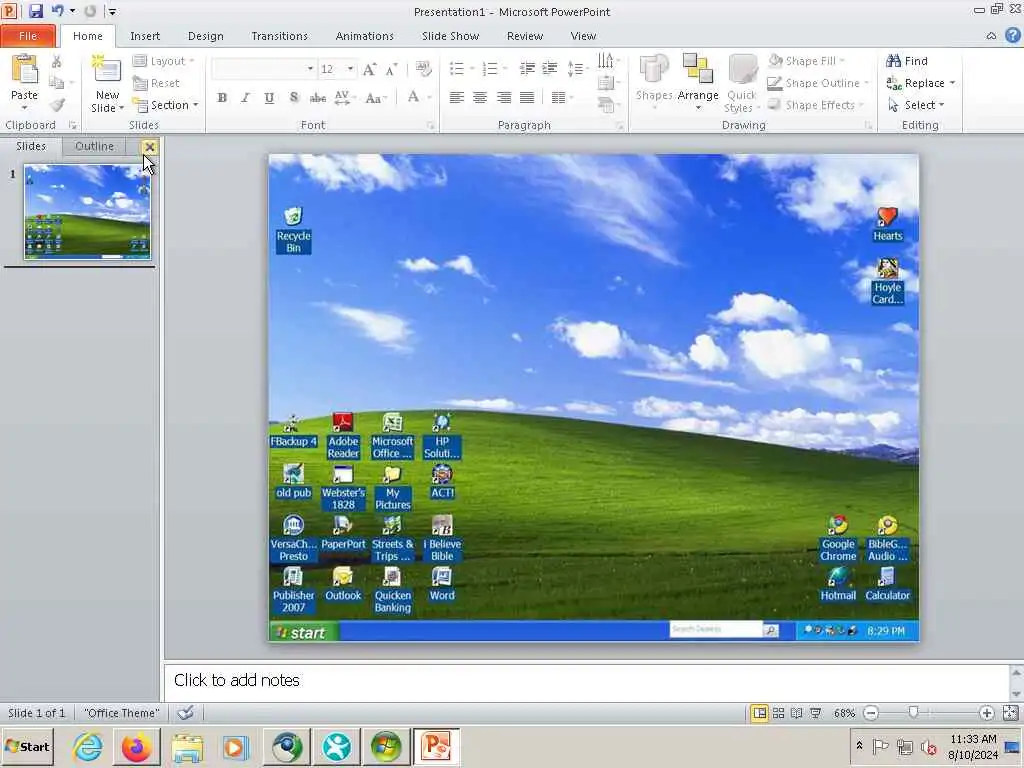
Task: Click the New Slide icon
Action: pyautogui.click(x=106, y=71)
